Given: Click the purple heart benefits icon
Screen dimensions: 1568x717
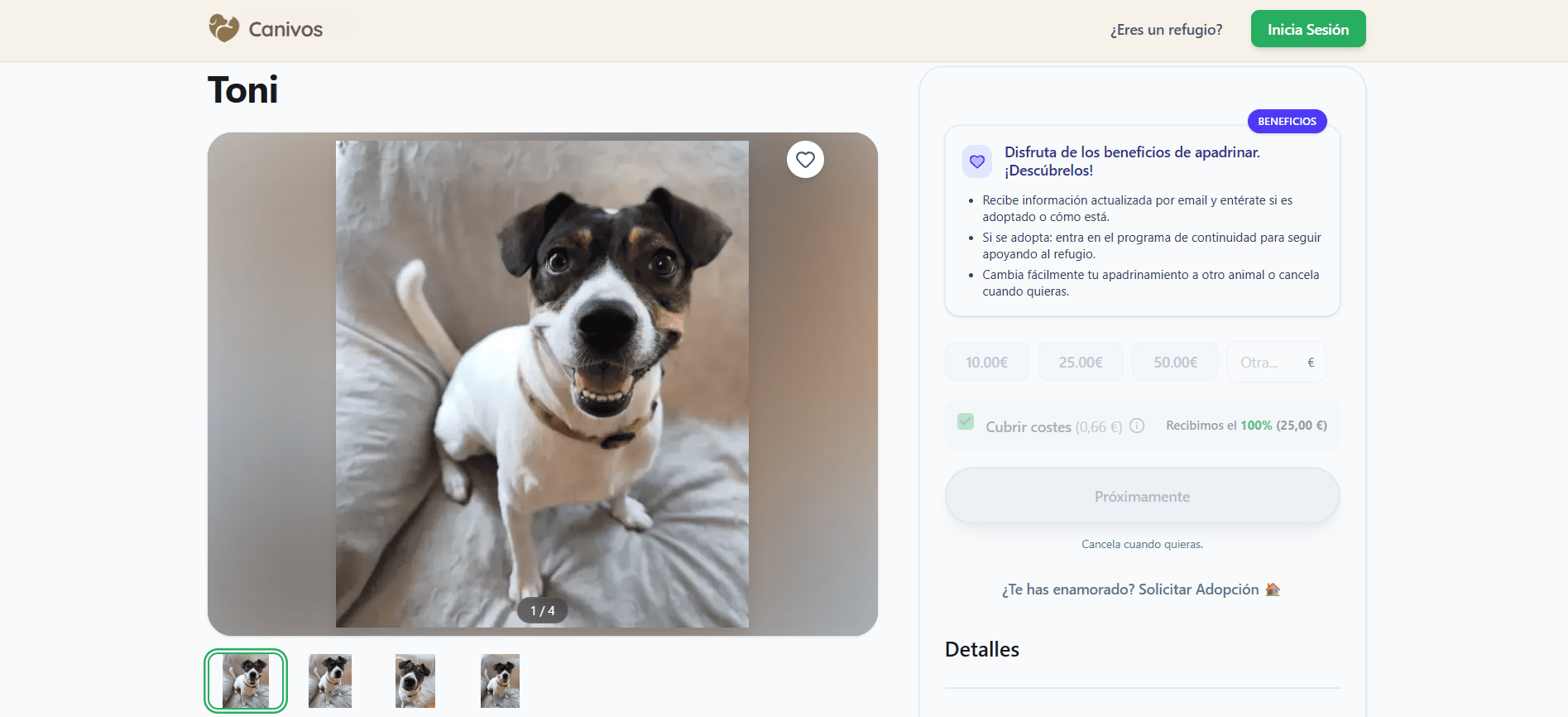Looking at the screenshot, I should click(976, 161).
